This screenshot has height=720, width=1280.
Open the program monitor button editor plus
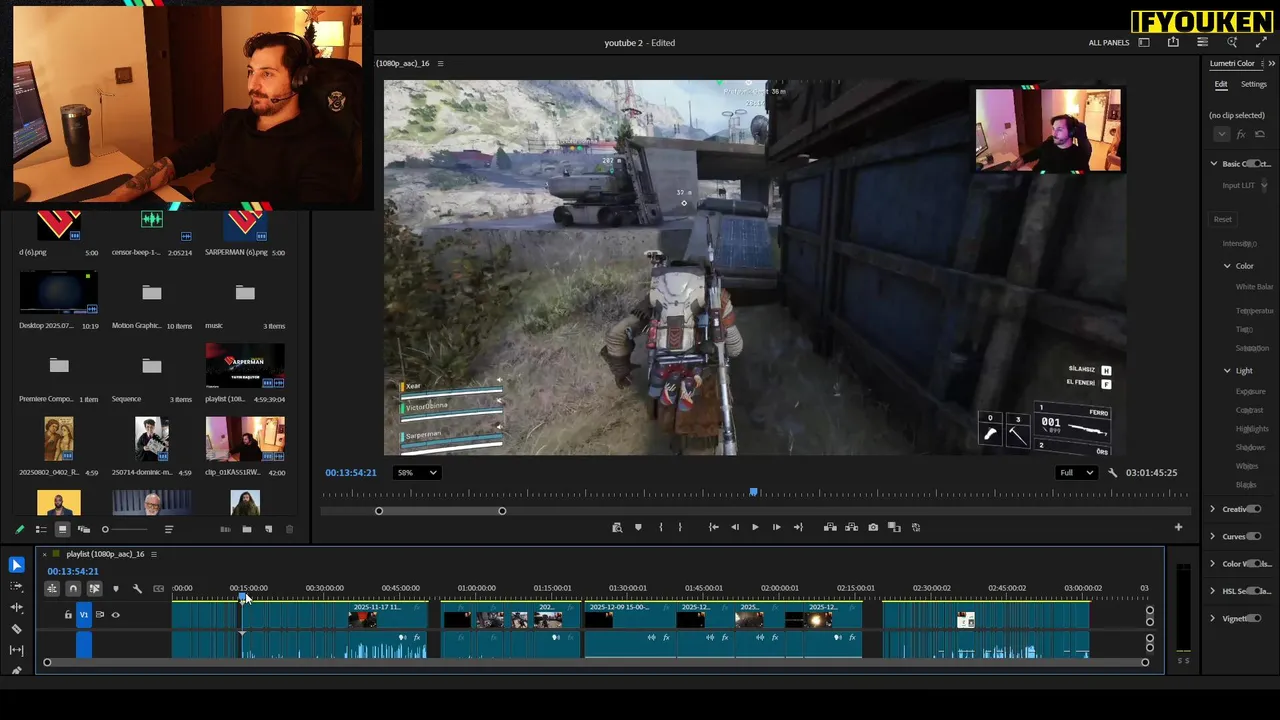(x=1178, y=527)
